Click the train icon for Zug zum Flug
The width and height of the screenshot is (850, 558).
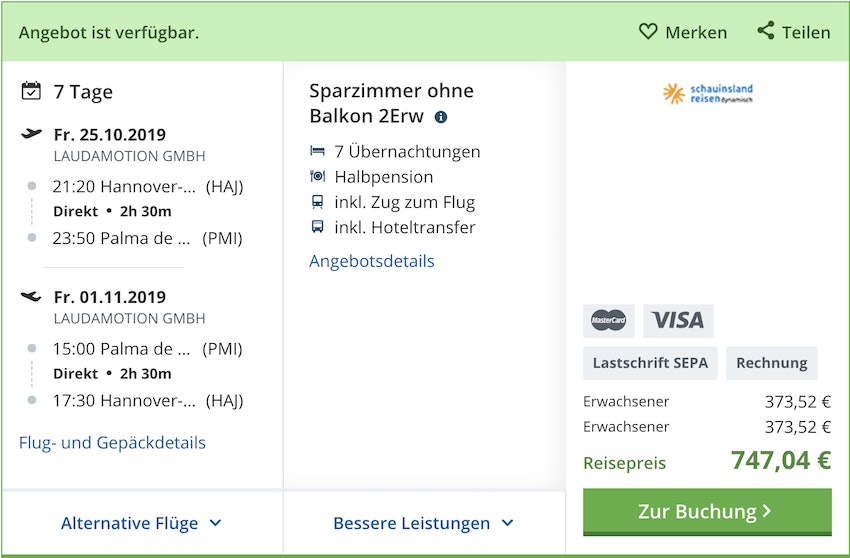pos(318,202)
